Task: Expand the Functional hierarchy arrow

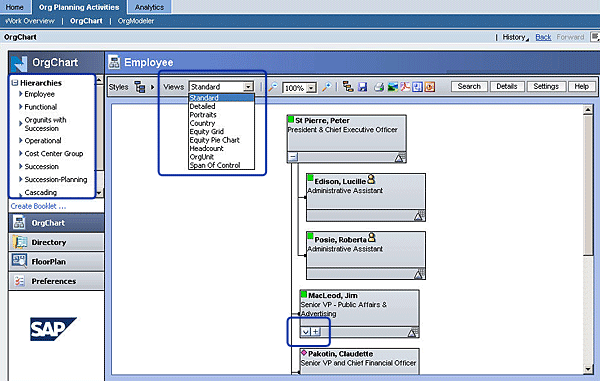Action: click(21, 107)
